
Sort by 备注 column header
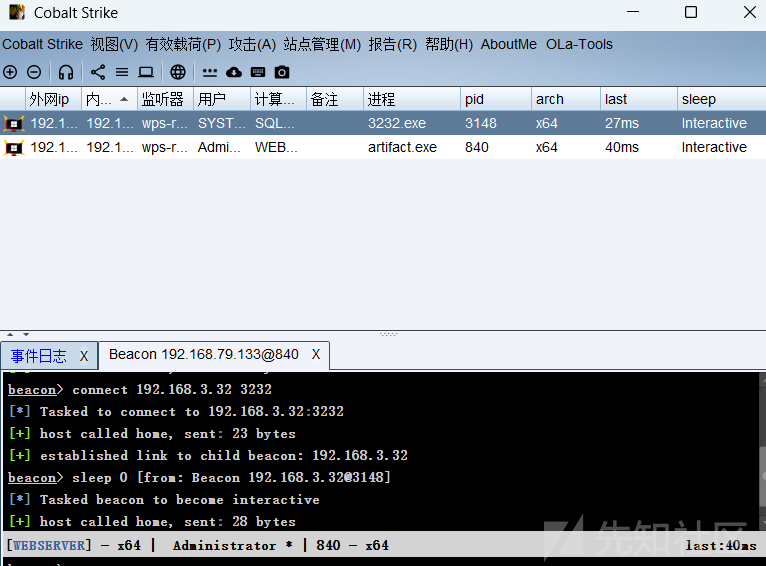pyautogui.click(x=335, y=99)
